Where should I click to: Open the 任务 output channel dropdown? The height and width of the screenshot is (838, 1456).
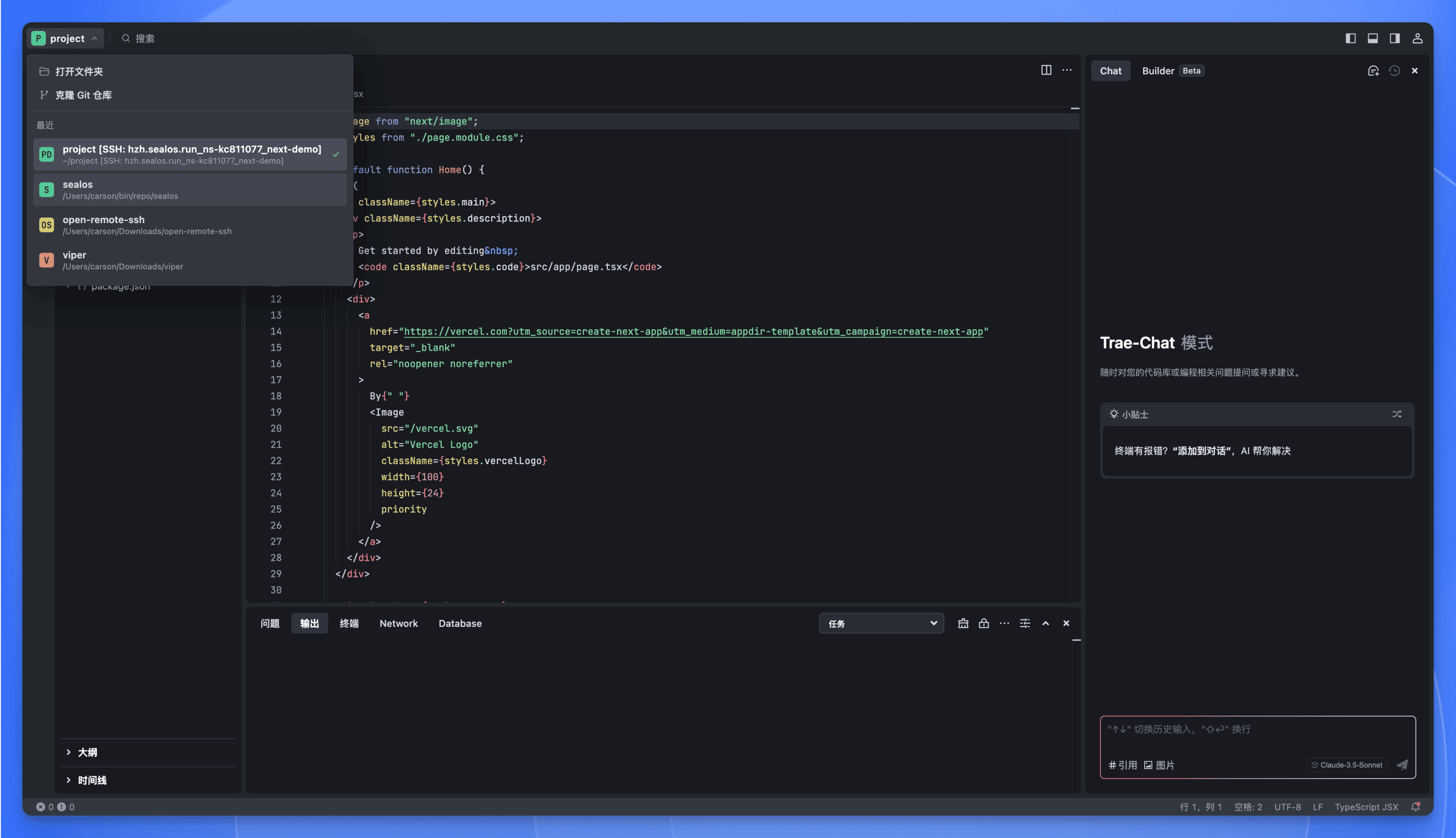tap(881, 623)
